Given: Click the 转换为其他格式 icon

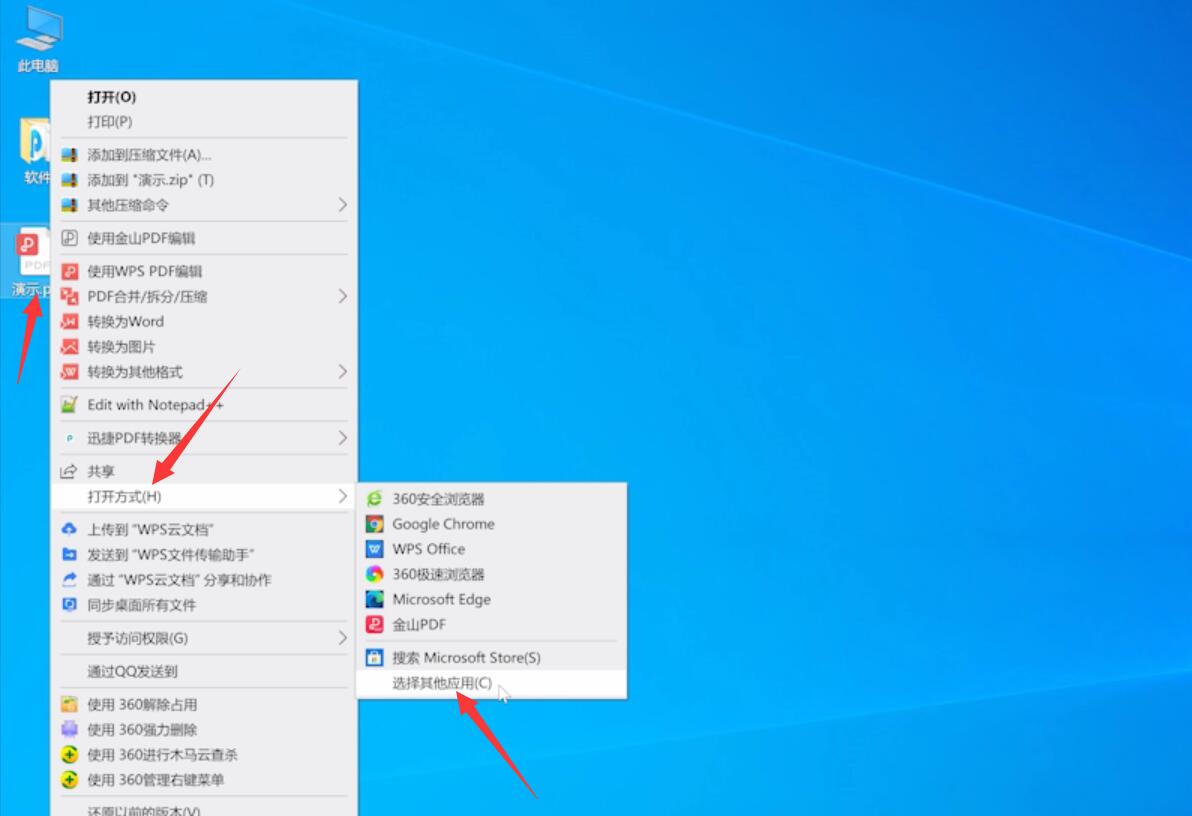Looking at the screenshot, I should [x=69, y=372].
